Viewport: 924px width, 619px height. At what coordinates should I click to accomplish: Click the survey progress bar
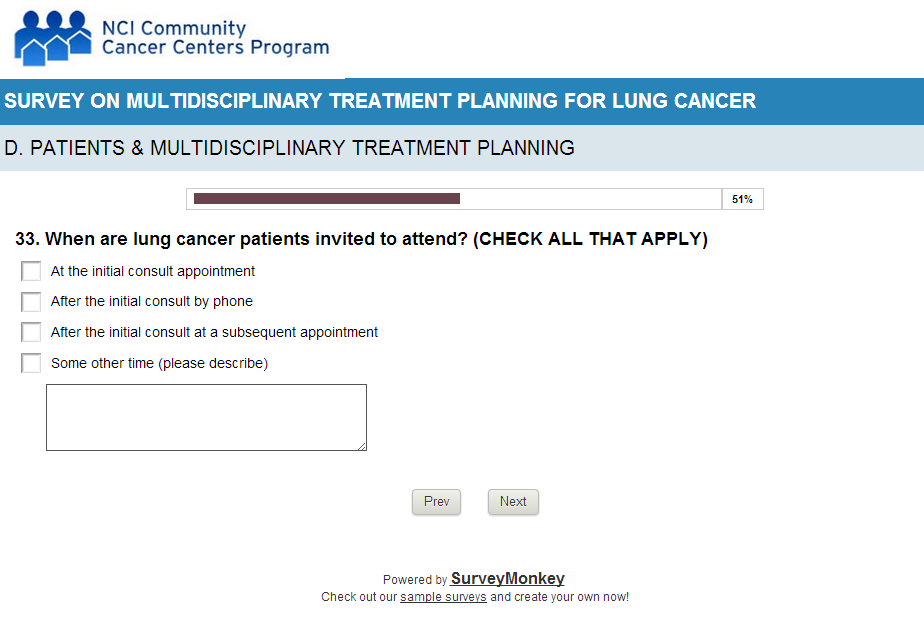point(454,199)
